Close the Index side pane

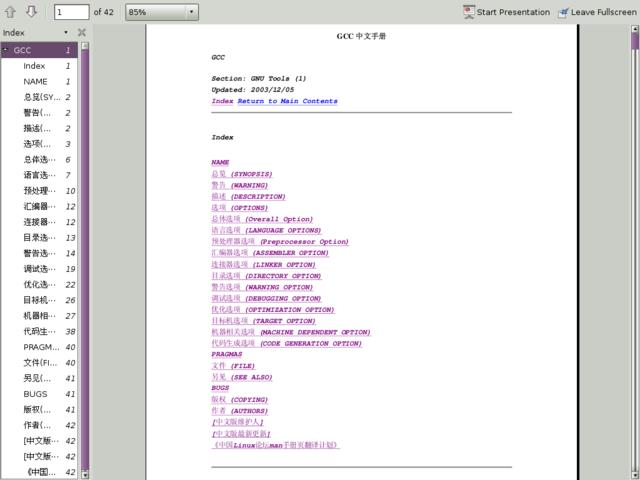click(82, 33)
